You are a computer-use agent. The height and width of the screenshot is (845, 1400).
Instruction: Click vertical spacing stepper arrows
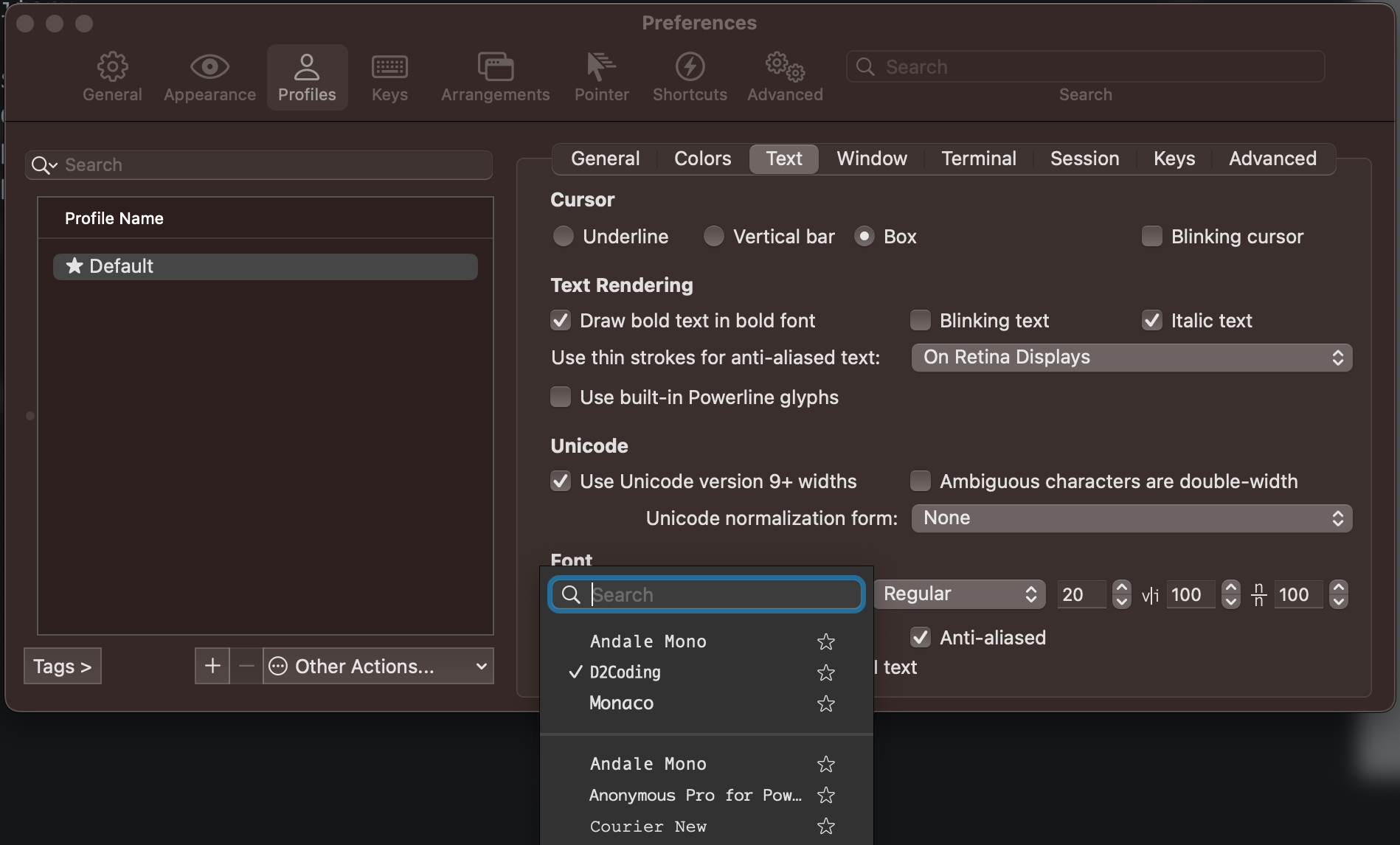click(x=1338, y=594)
